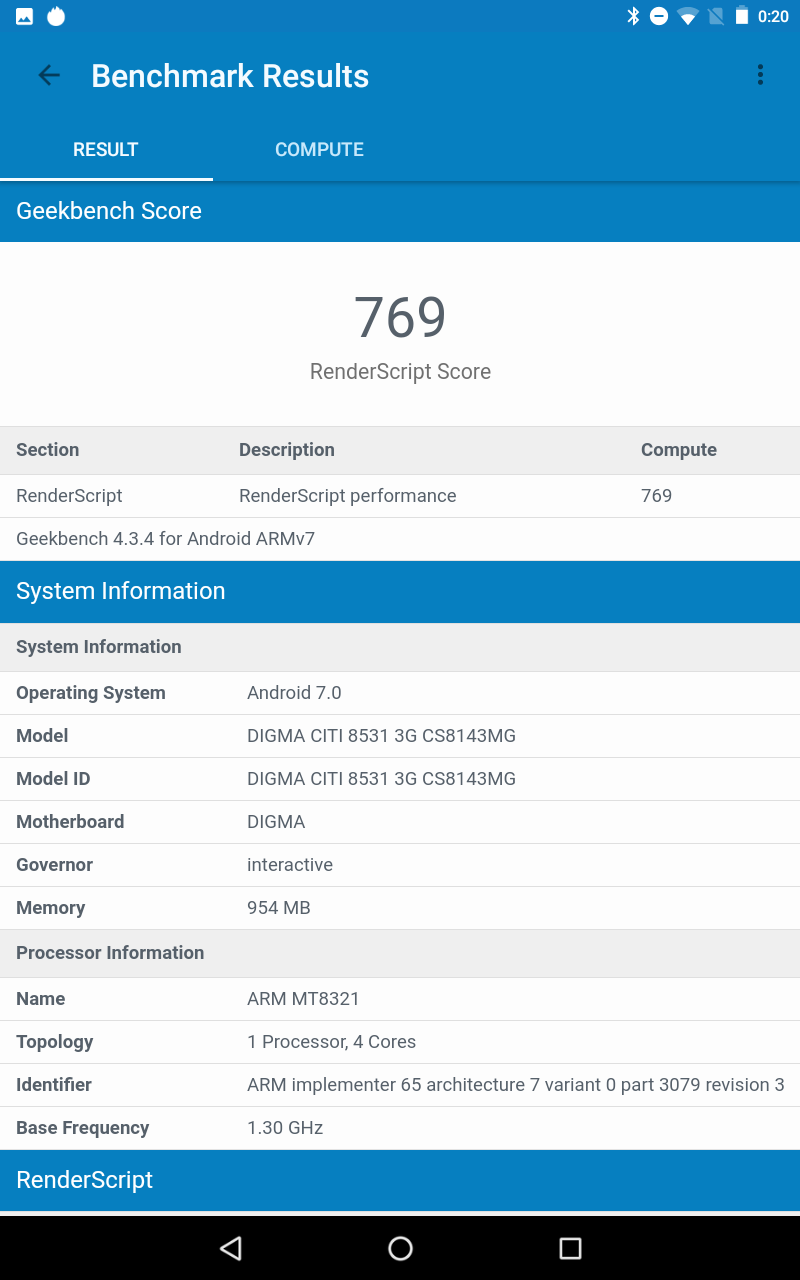Screen dimensions: 800x1280
Task: Tap the Wi-Fi icon in status bar
Action: 687,16
